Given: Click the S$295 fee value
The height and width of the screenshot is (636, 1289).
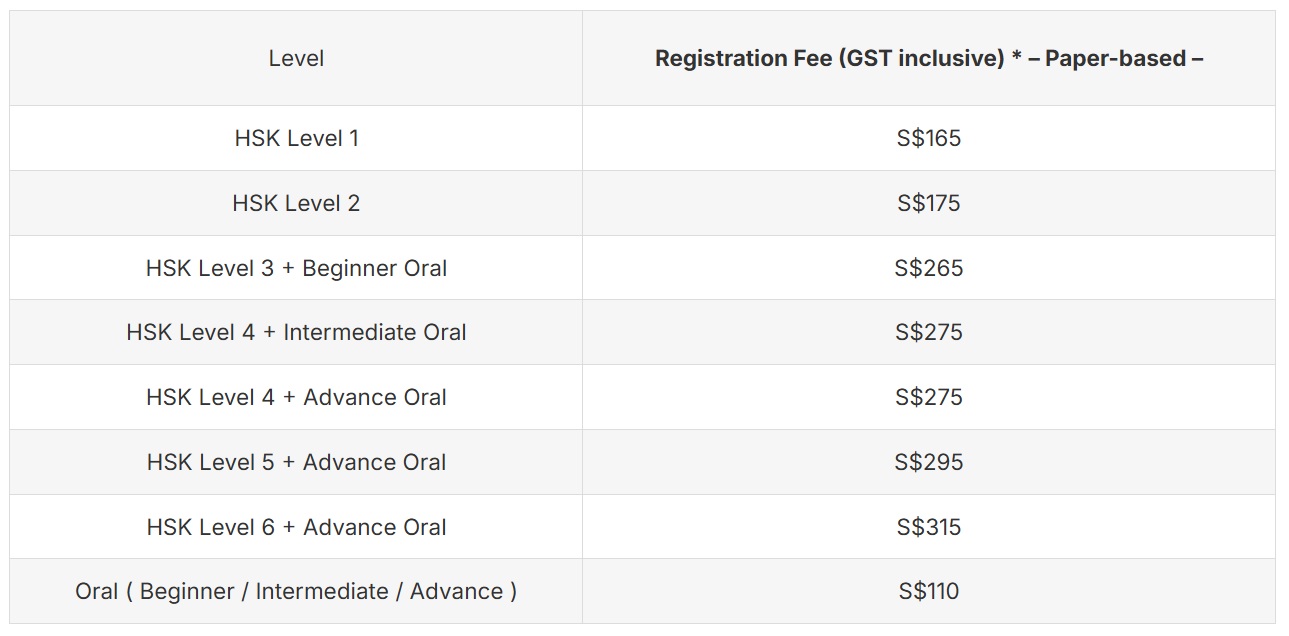Looking at the screenshot, I should 928,463.
